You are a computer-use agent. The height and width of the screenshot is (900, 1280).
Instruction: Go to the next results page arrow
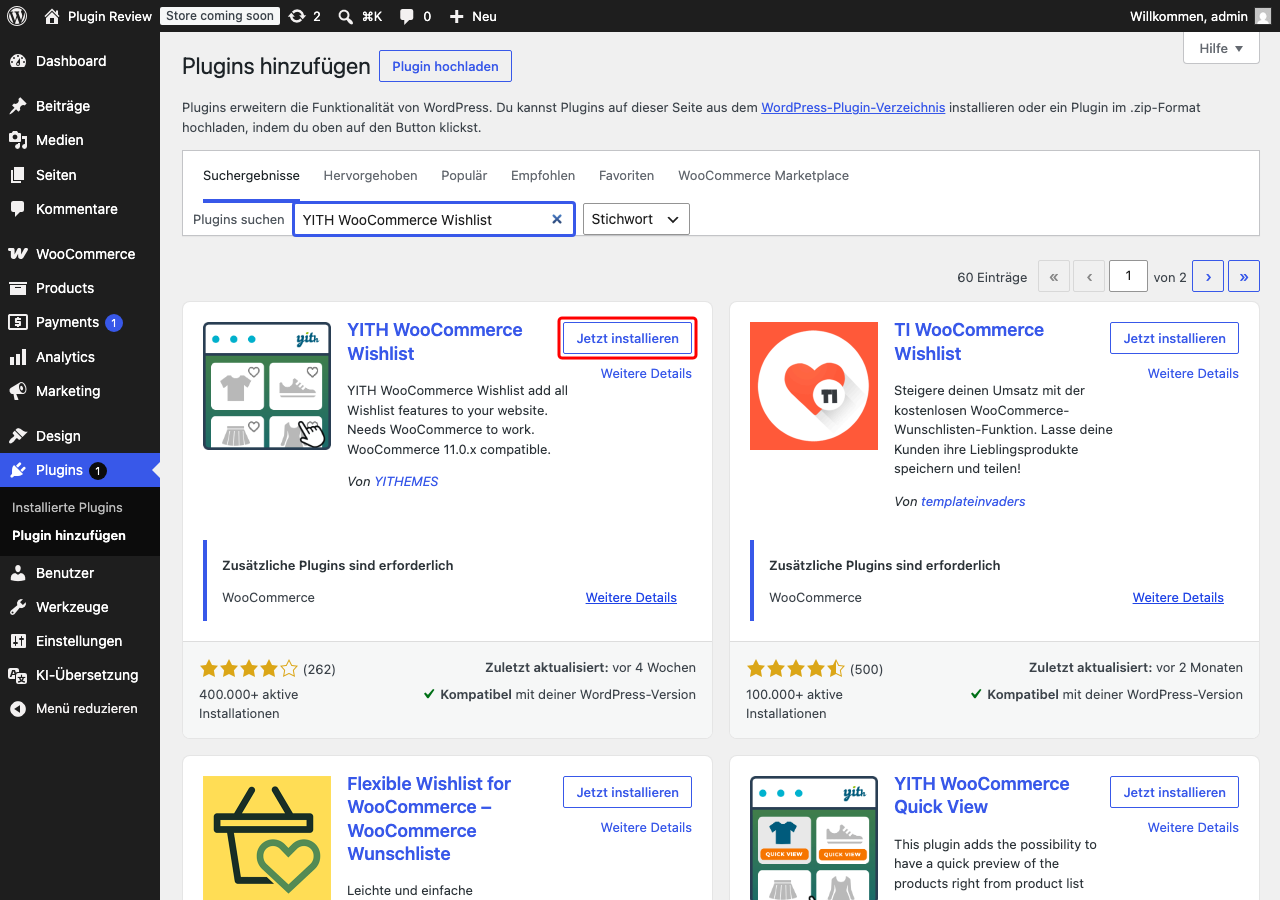1208,277
